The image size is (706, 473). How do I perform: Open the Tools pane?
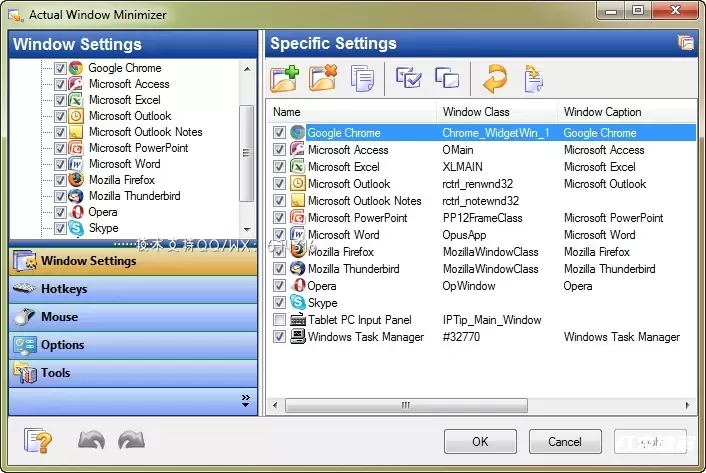tap(133, 373)
